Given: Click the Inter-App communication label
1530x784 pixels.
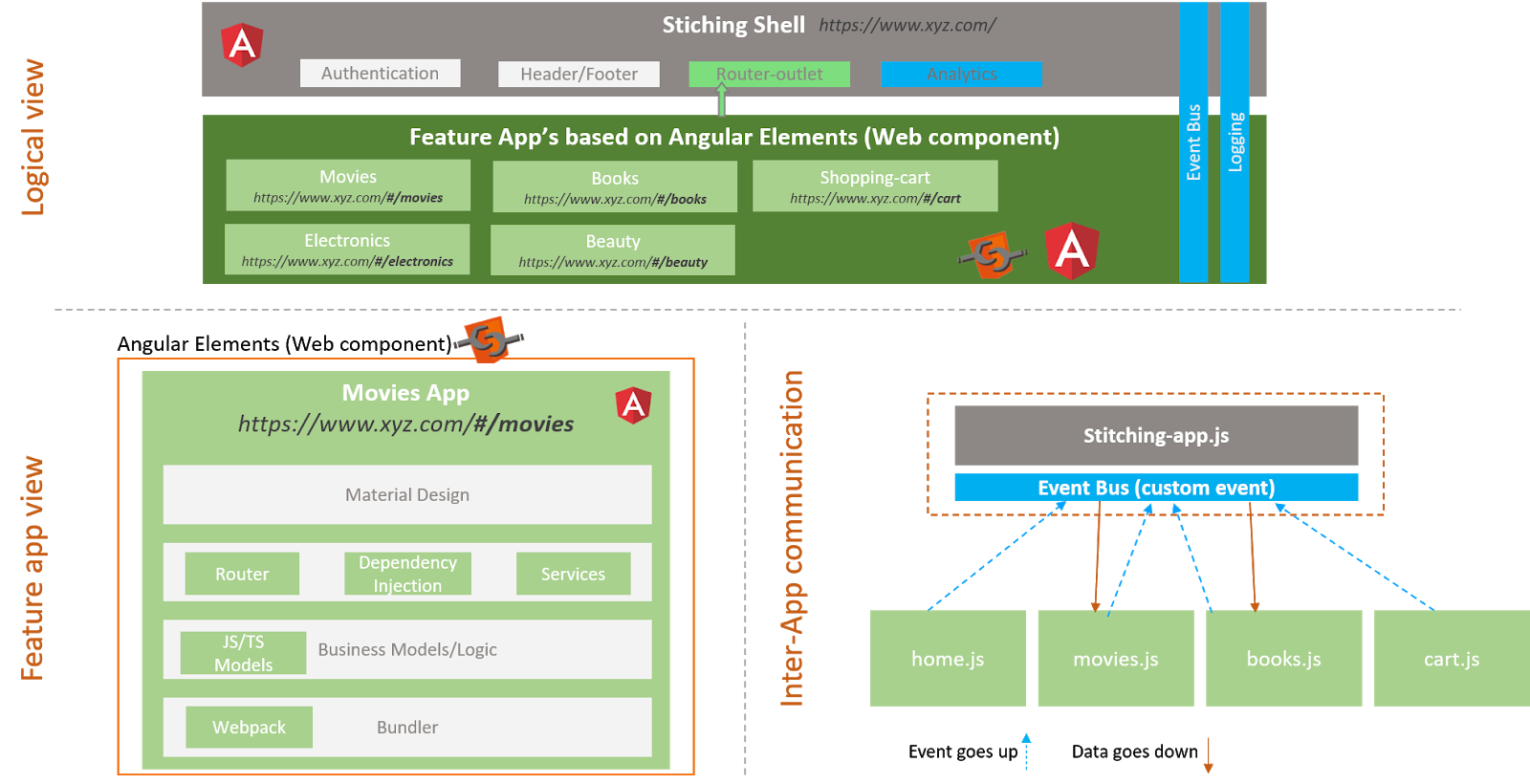Looking at the screenshot, I should point(792,539).
